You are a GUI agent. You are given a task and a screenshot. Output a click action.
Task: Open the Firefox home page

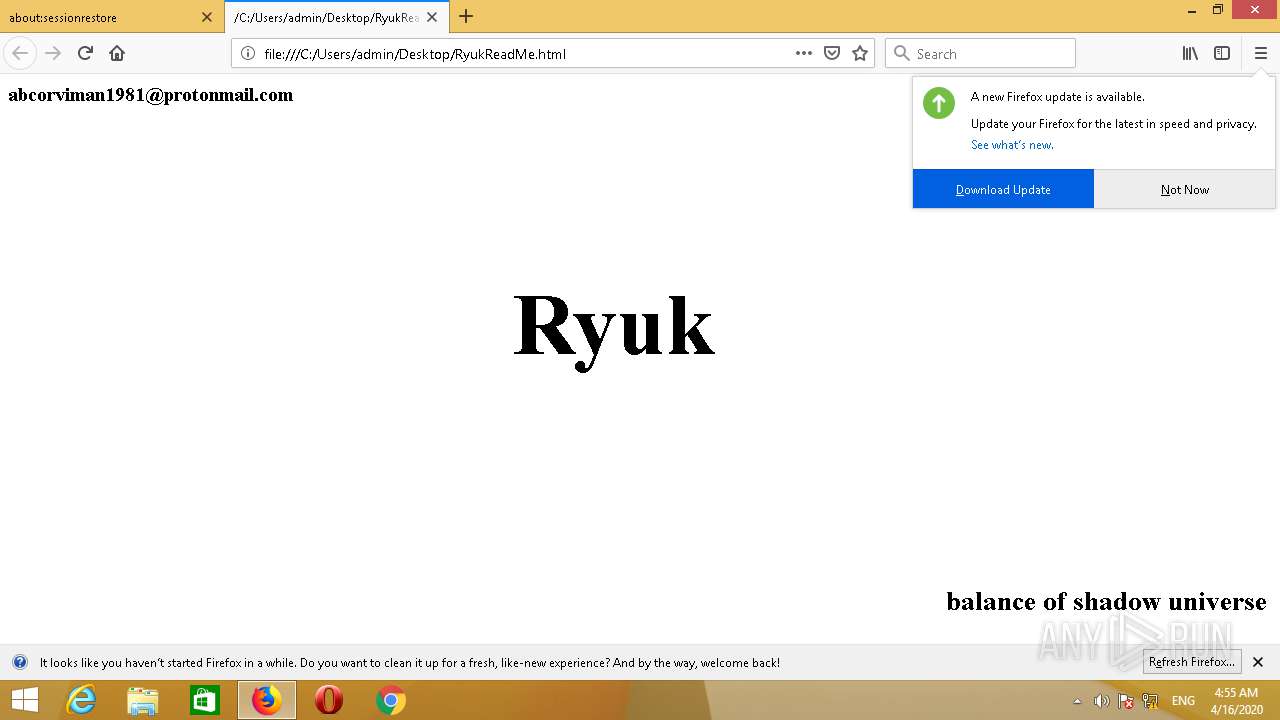(117, 53)
